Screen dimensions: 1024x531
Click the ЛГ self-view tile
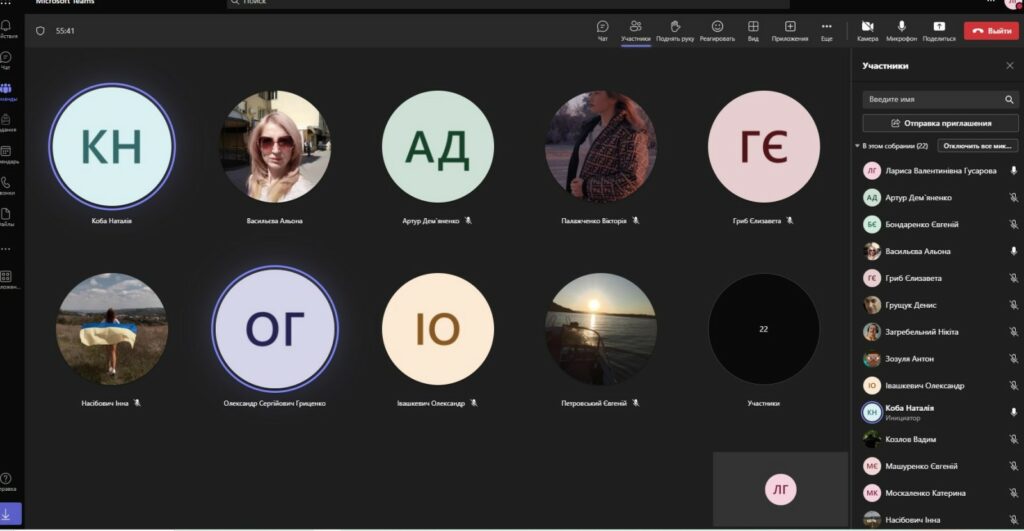[780, 489]
